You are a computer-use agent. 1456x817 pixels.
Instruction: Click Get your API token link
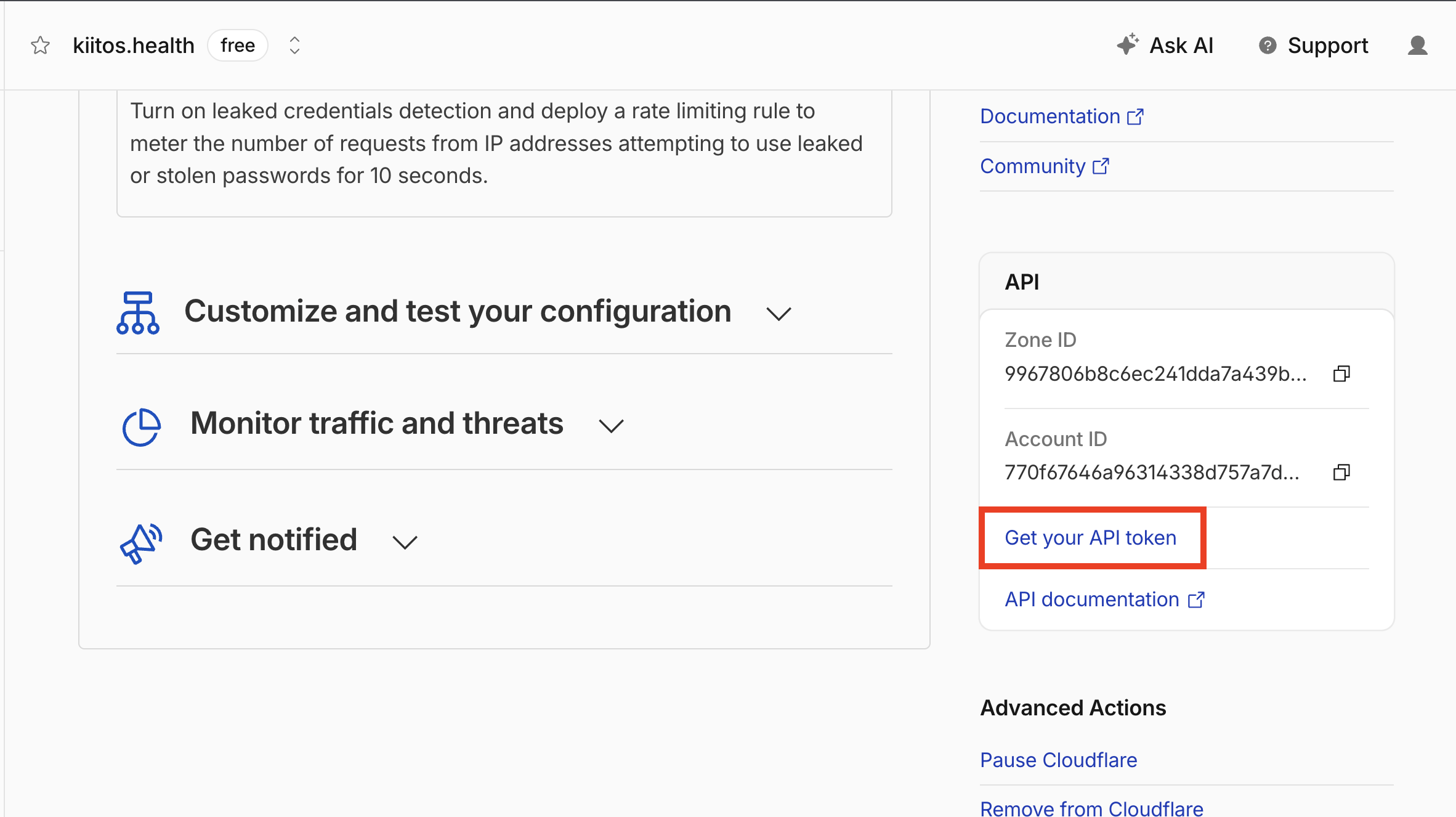click(x=1091, y=538)
